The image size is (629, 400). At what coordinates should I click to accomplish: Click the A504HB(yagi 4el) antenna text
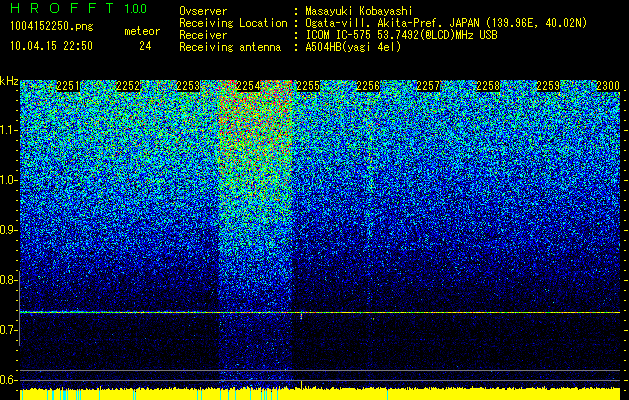click(x=353, y=47)
